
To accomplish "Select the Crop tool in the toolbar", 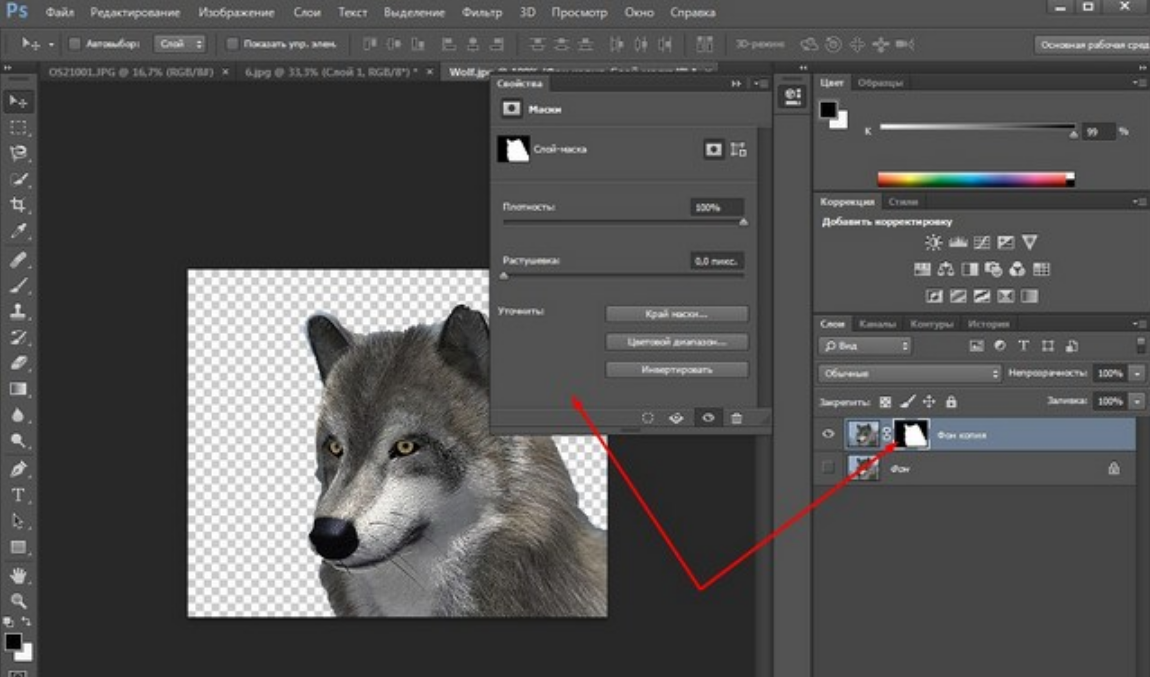I will [x=18, y=206].
